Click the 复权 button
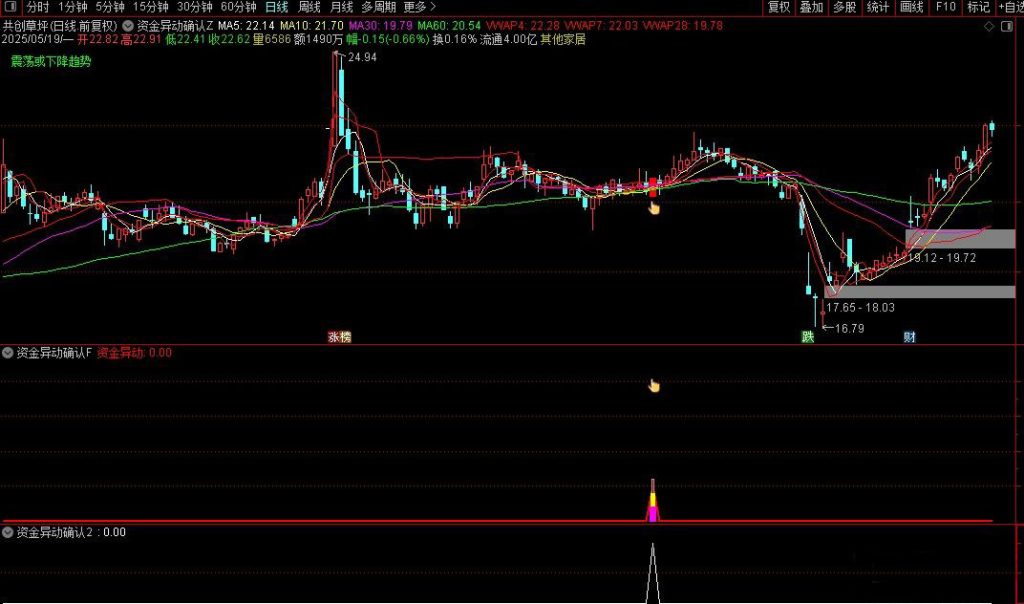The width and height of the screenshot is (1024, 604). [779, 7]
